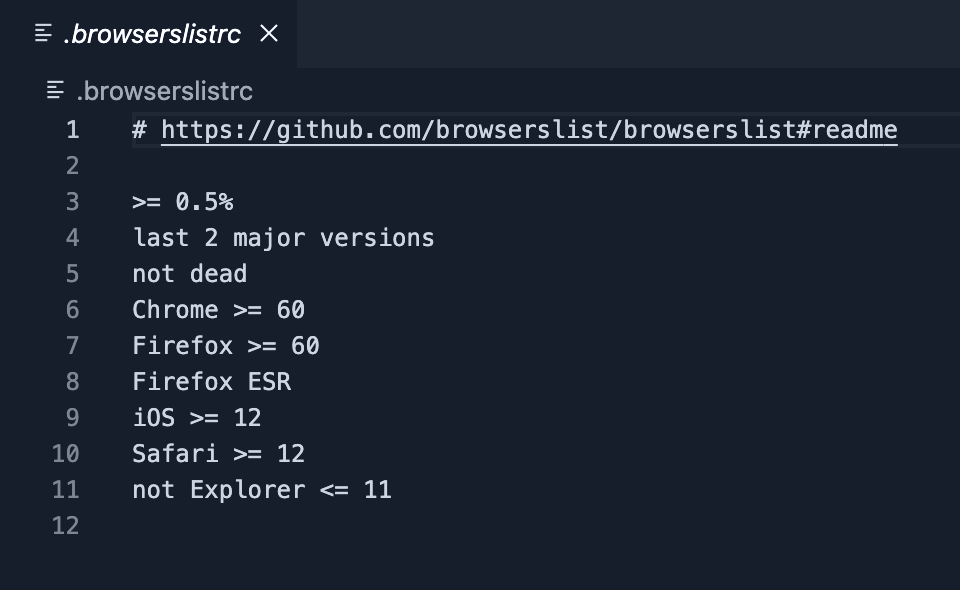Select line number 1 in the gutter

point(71,129)
